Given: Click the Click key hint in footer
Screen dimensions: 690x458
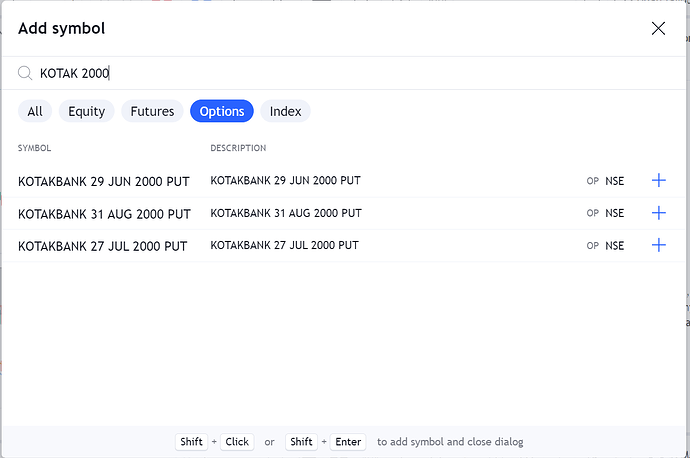Looking at the screenshot, I should click(237, 442).
